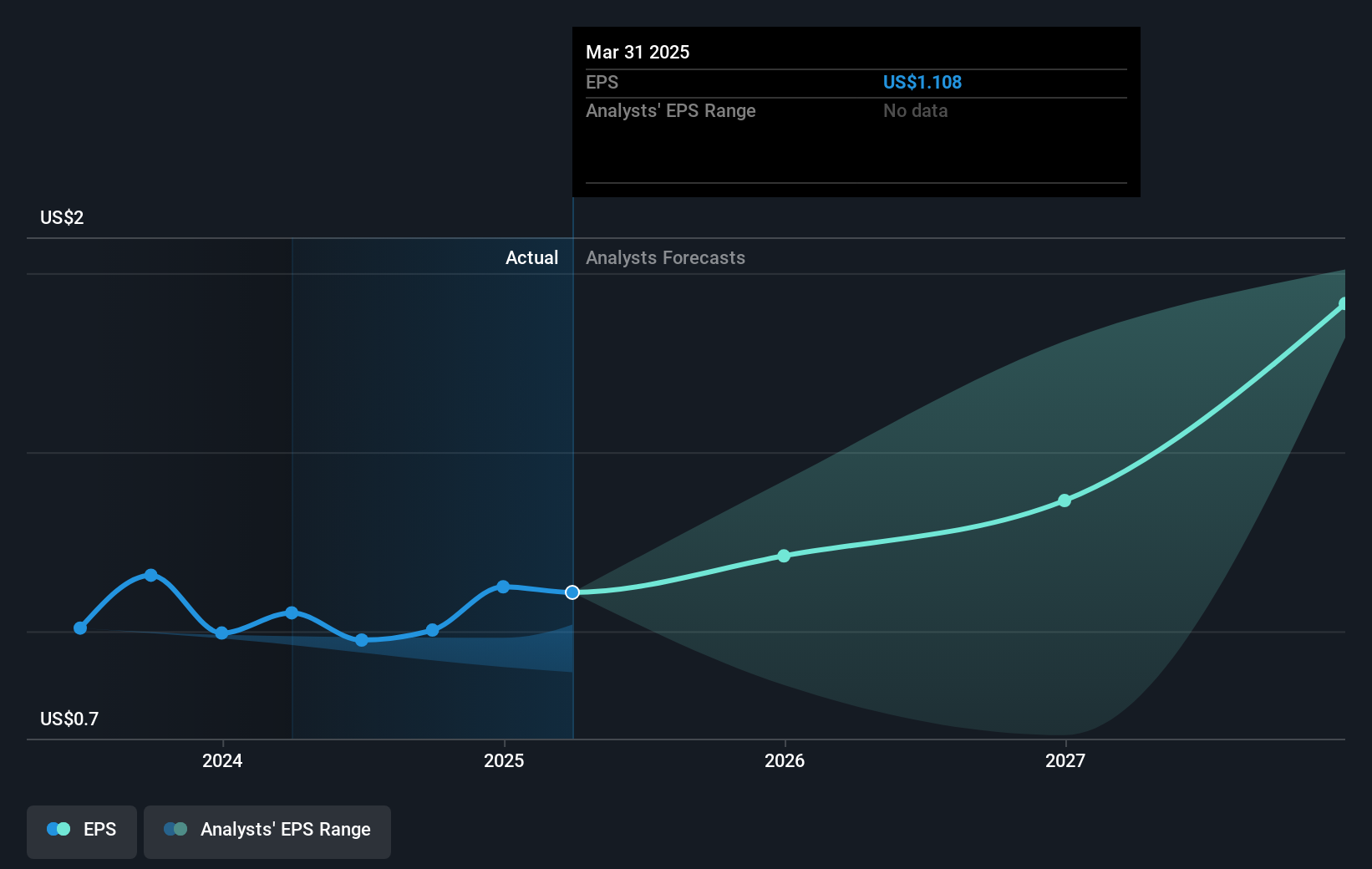Click the first EPS data point in mid 2023

tap(80, 628)
